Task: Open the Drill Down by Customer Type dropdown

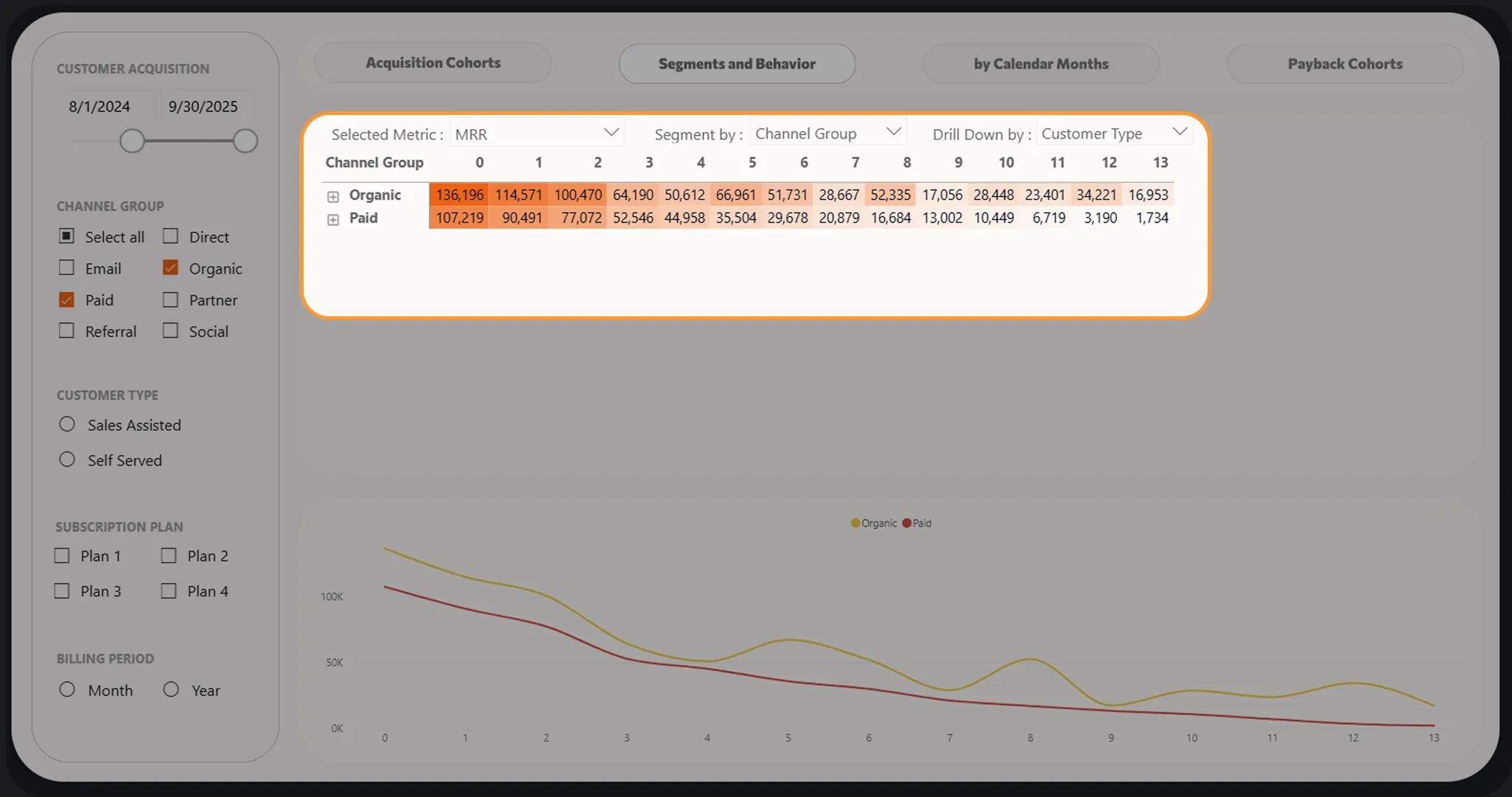Action: click(1114, 133)
